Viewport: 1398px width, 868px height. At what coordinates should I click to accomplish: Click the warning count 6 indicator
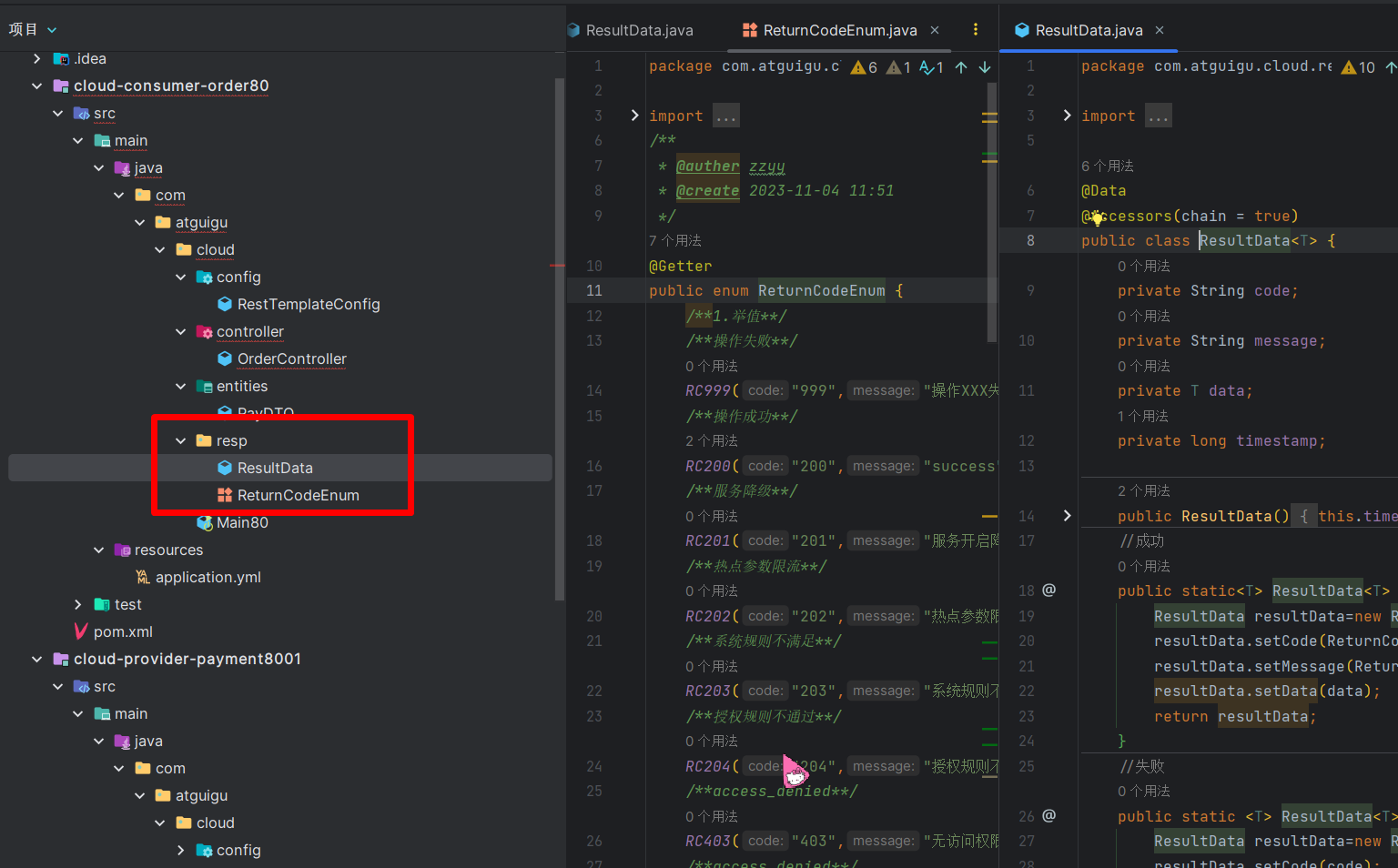(x=864, y=67)
